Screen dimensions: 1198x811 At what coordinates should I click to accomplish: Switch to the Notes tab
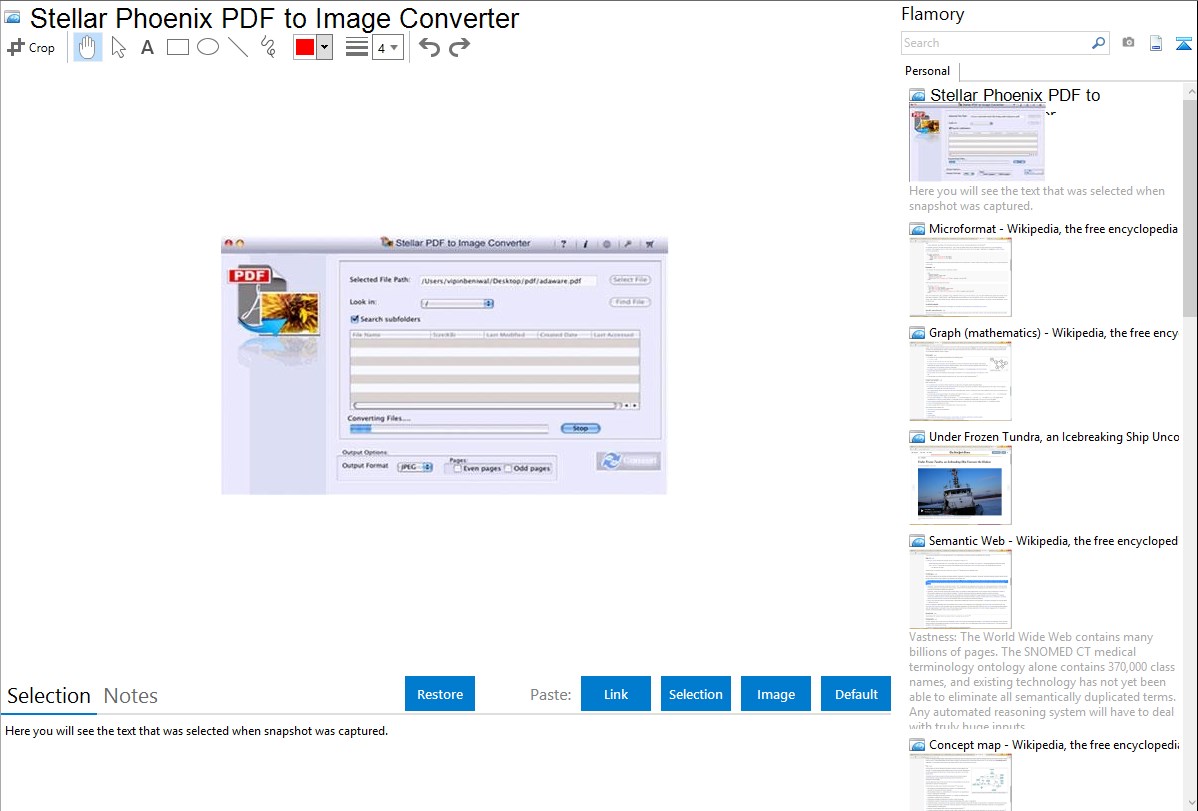(x=131, y=696)
